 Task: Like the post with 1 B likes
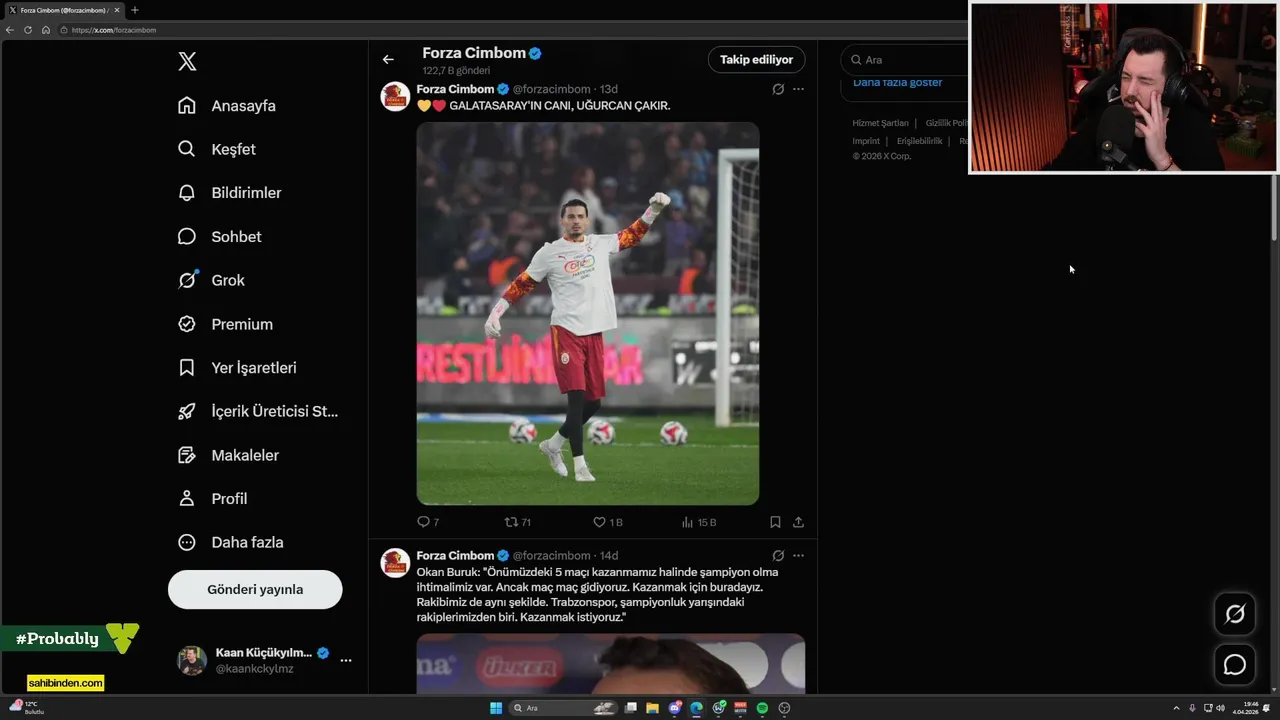coord(607,522)
